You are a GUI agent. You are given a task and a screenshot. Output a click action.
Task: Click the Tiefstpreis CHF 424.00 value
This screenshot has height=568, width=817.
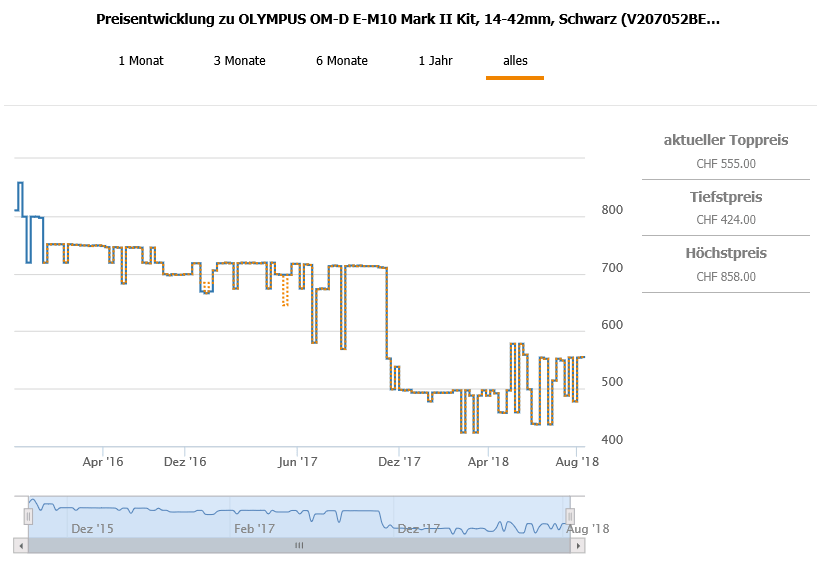pos(726,220)
